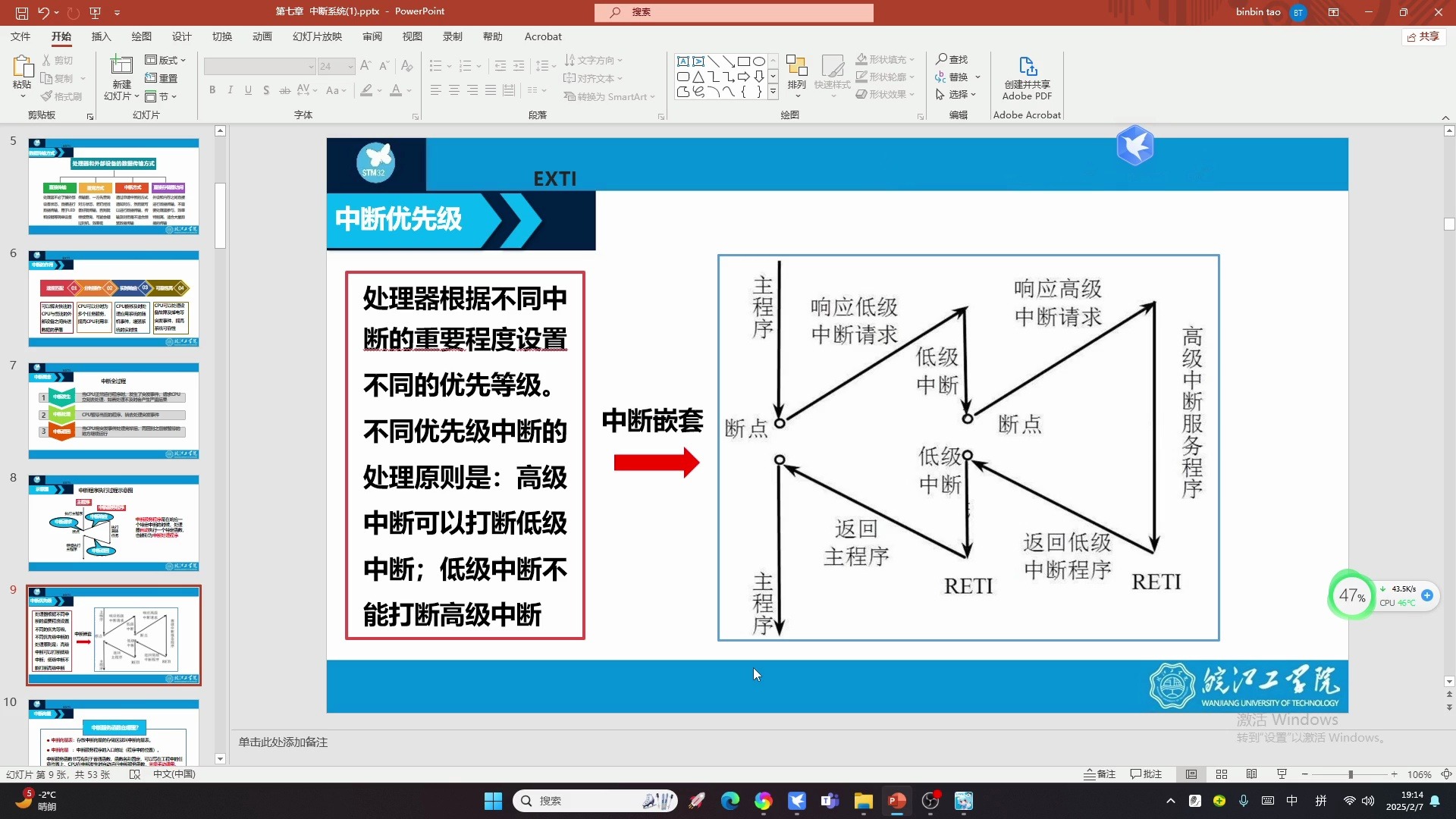Select slide 7 thumbnail in the slide panel
The height and width of the screenshot is (819, 1456).
point(113,409)
